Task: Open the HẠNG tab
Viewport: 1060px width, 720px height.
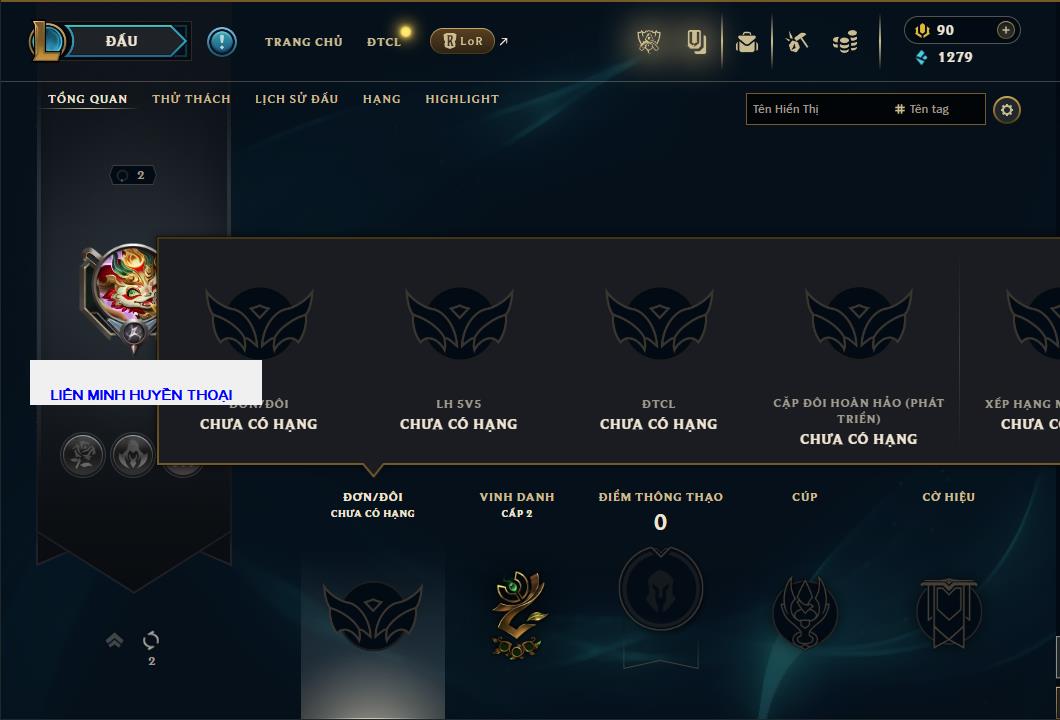Action: point(381,99)
